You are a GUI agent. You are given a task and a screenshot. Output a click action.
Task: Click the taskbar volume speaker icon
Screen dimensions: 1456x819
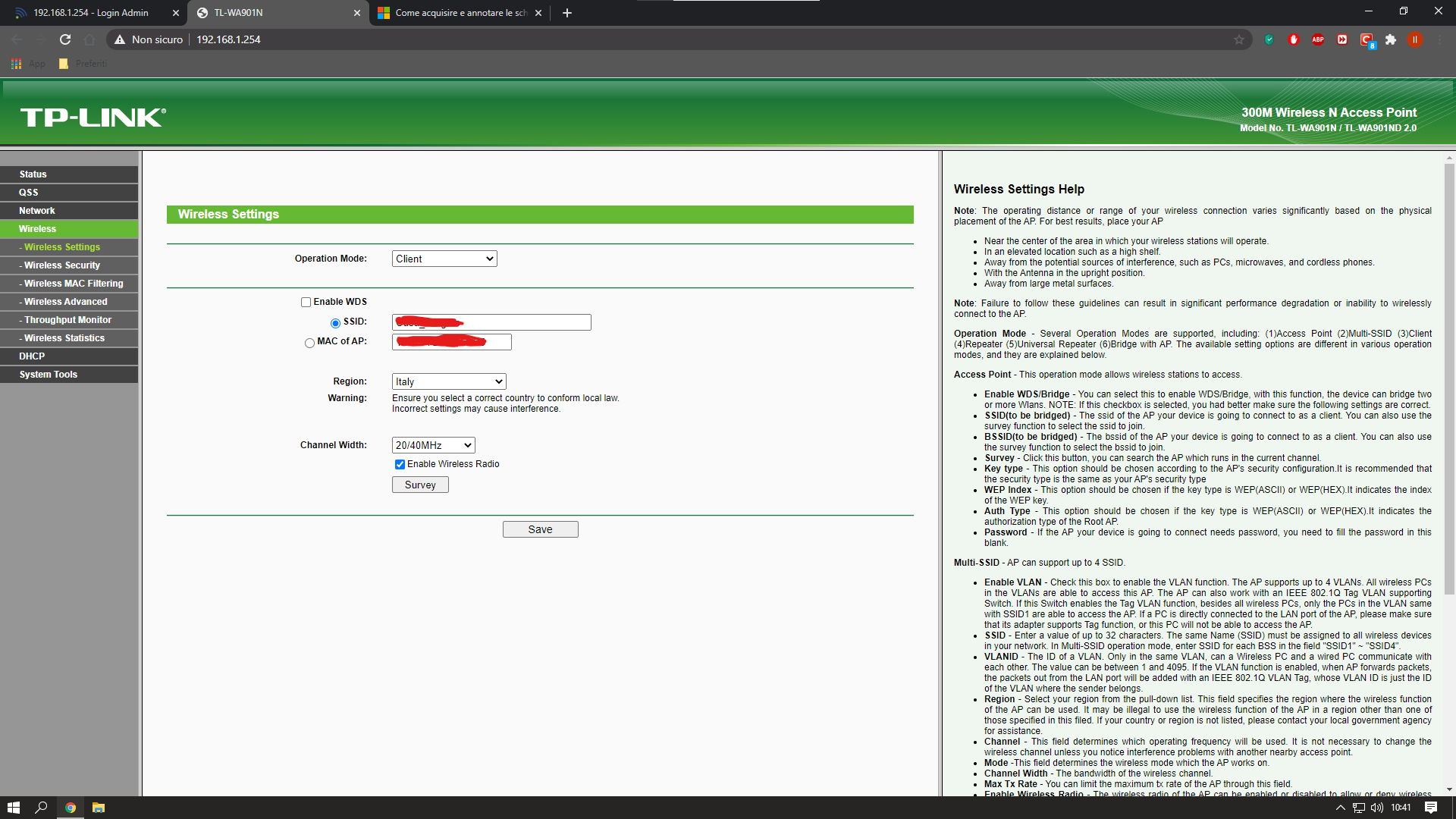(x=1377, y=808)
